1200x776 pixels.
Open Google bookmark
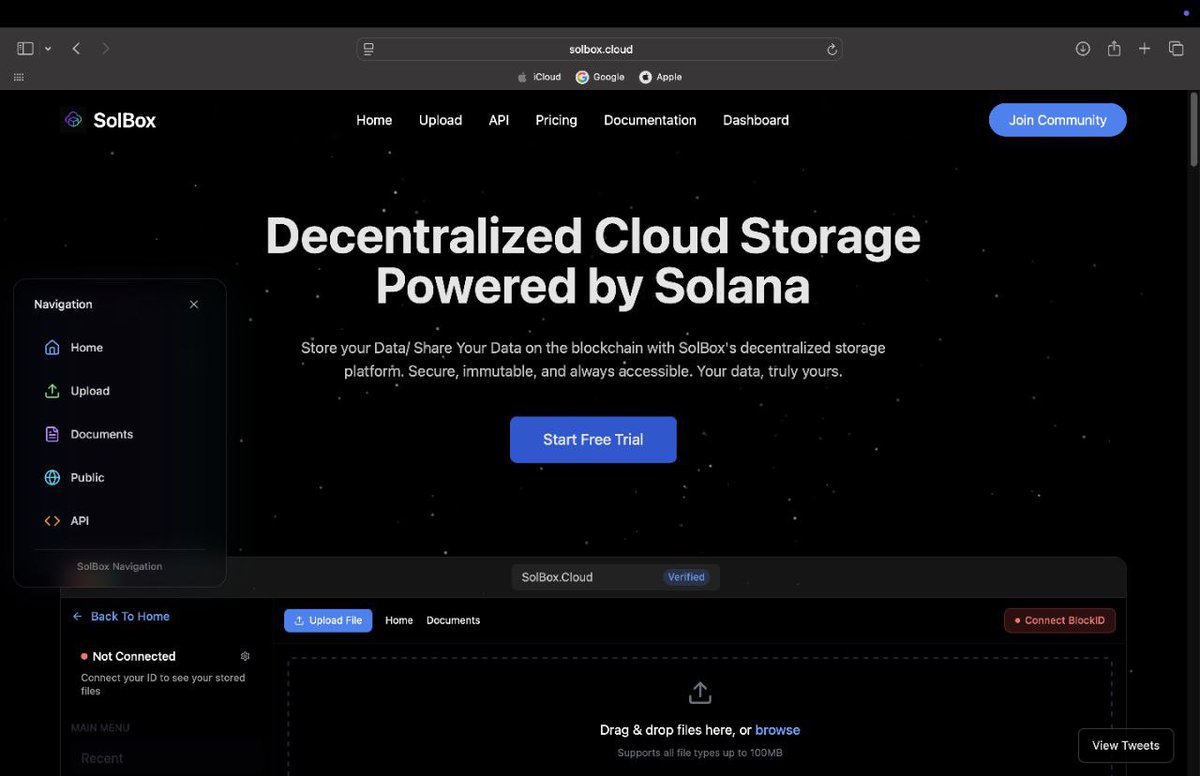(600, 77)
